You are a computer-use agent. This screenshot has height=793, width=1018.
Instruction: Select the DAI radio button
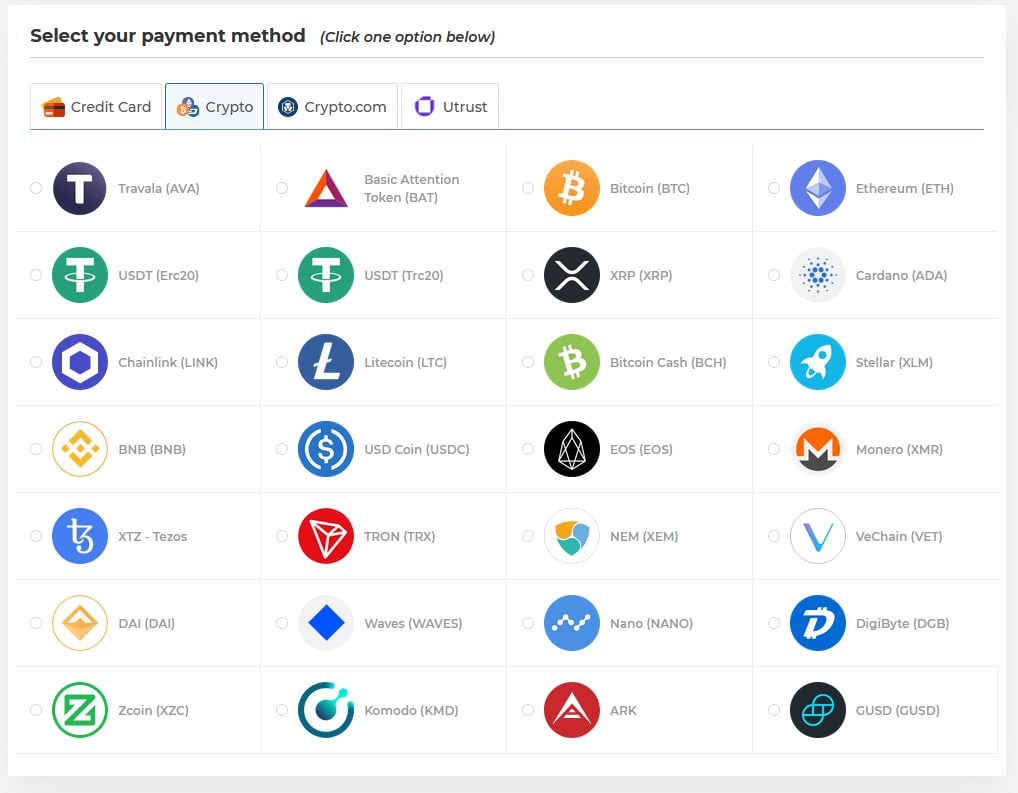36,623
